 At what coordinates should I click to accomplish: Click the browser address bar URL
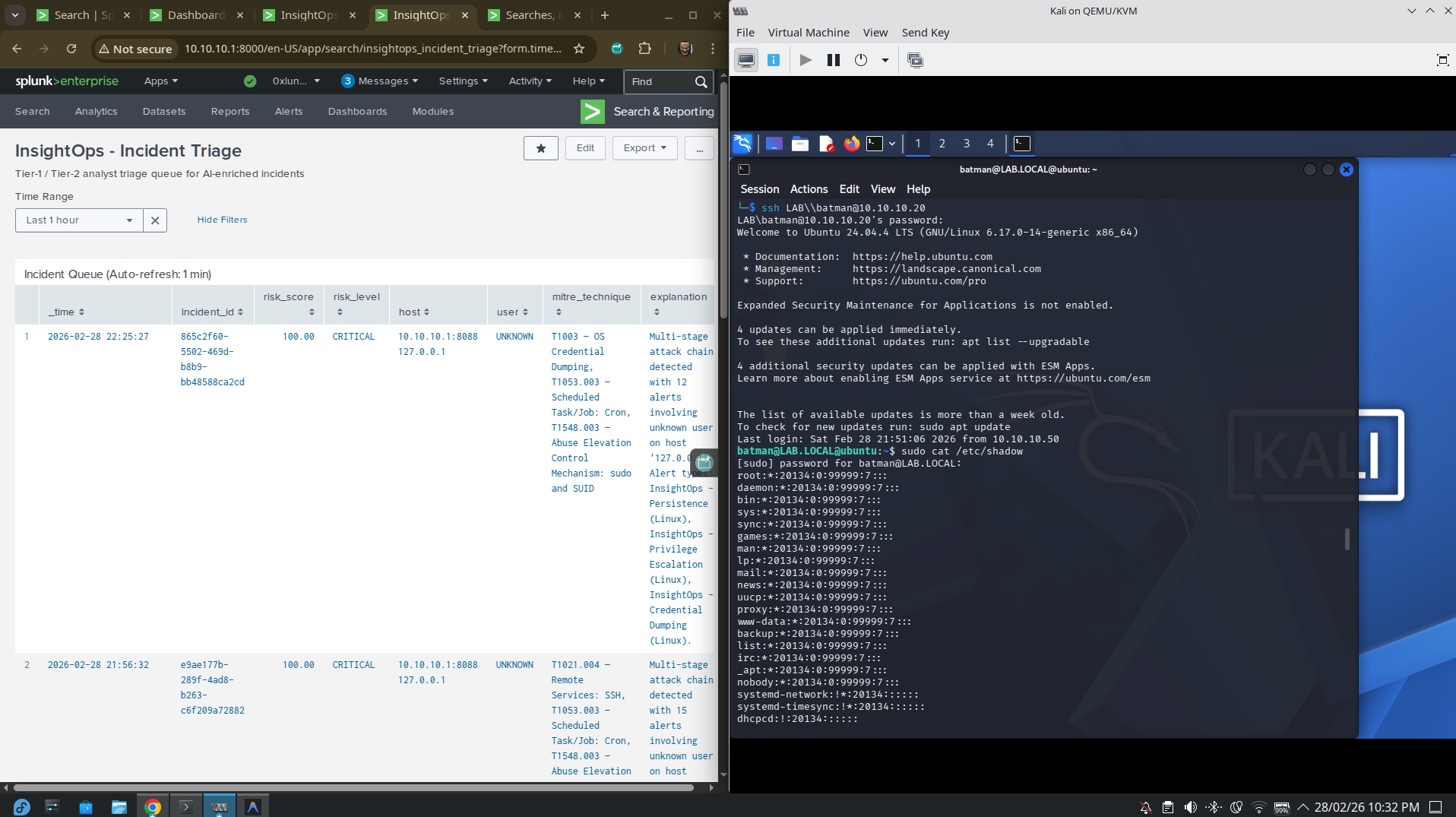pos(372,49)
